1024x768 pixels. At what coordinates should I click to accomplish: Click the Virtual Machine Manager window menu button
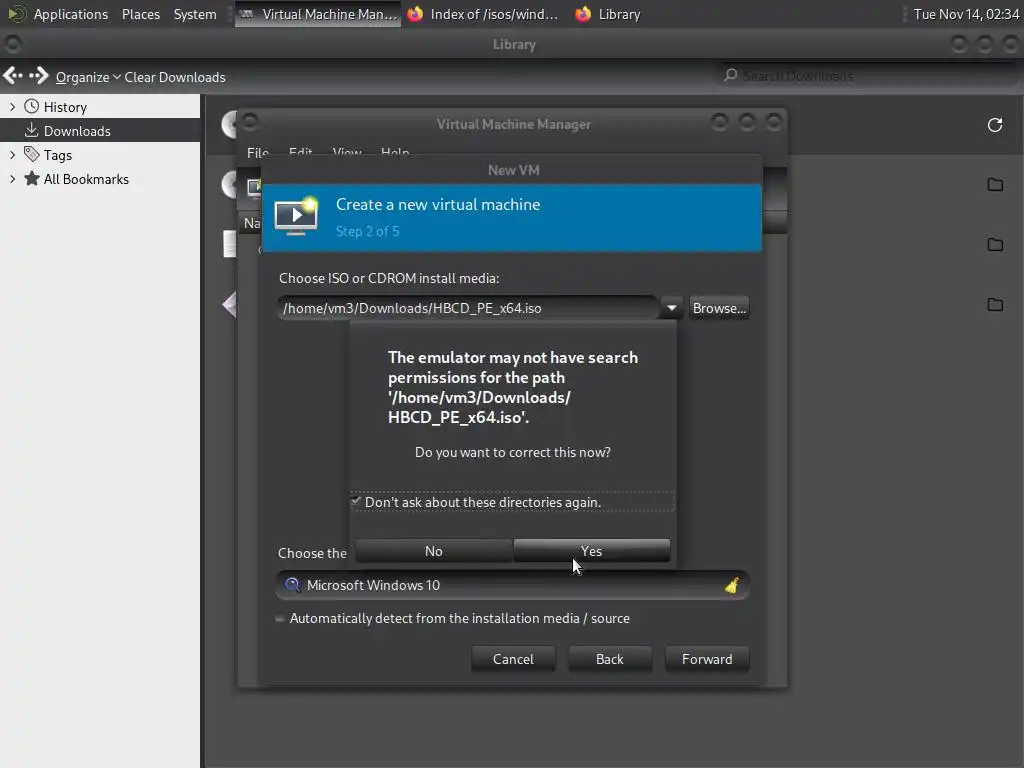(x=249, y=121)
